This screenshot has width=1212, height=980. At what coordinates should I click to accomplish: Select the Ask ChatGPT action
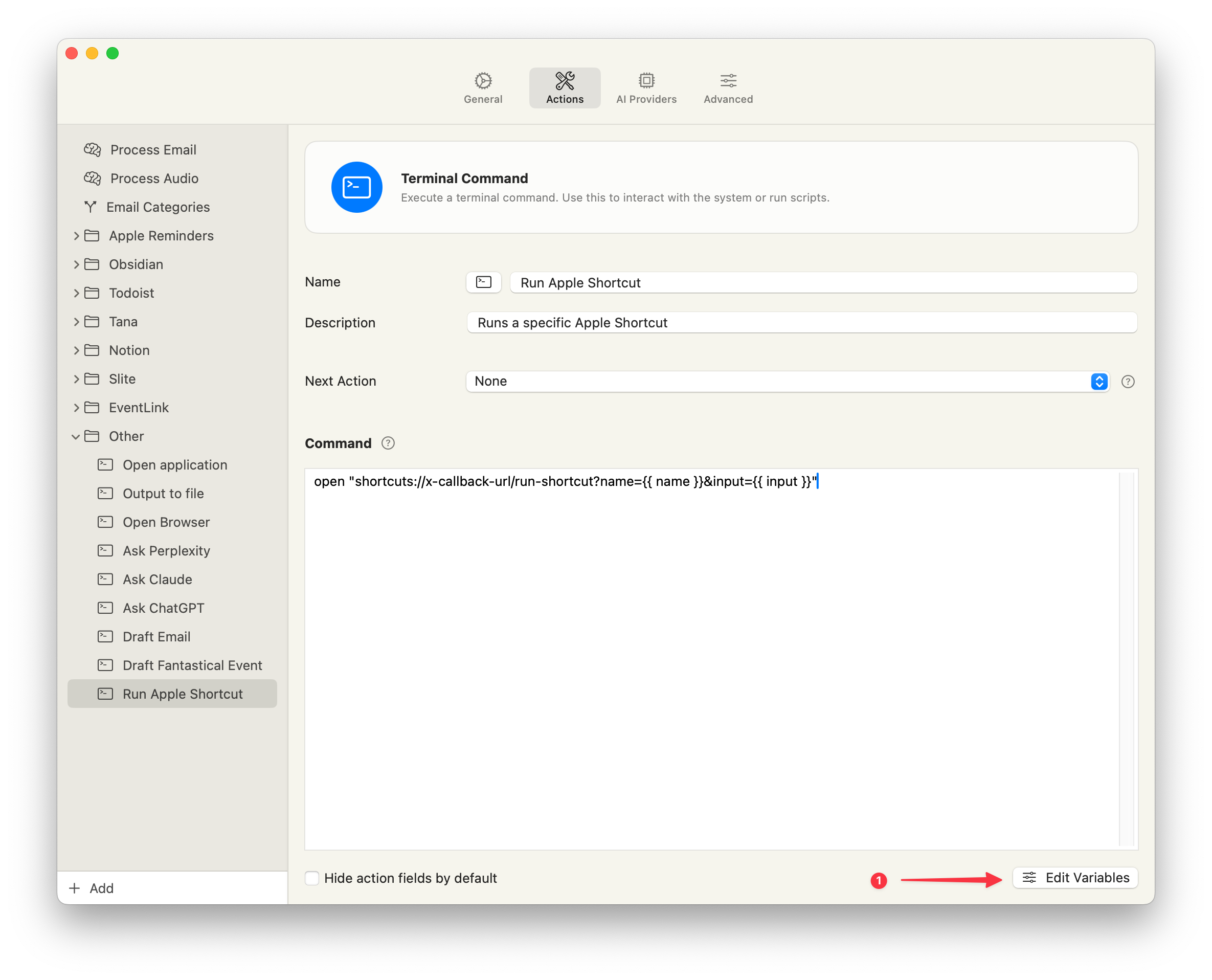[172, 608]
